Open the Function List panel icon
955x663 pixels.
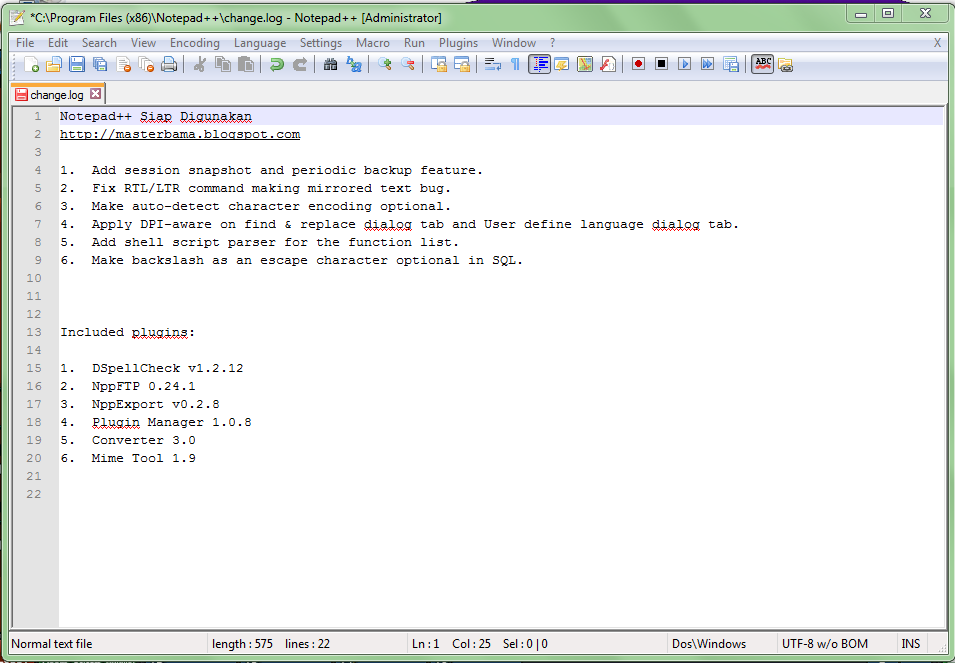pos(608,64)
